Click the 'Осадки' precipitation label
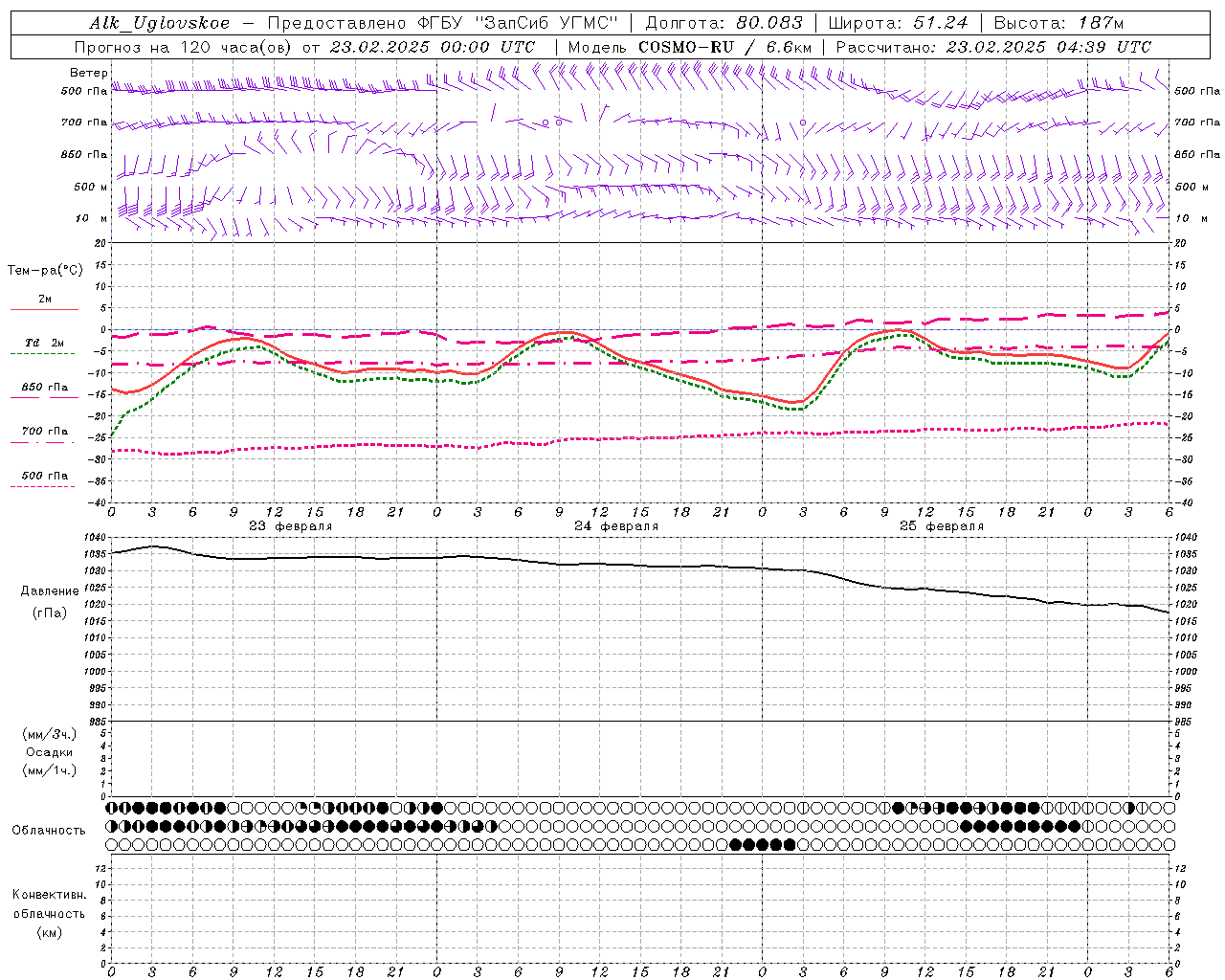The image size is (1225, 980). (50, 752)
